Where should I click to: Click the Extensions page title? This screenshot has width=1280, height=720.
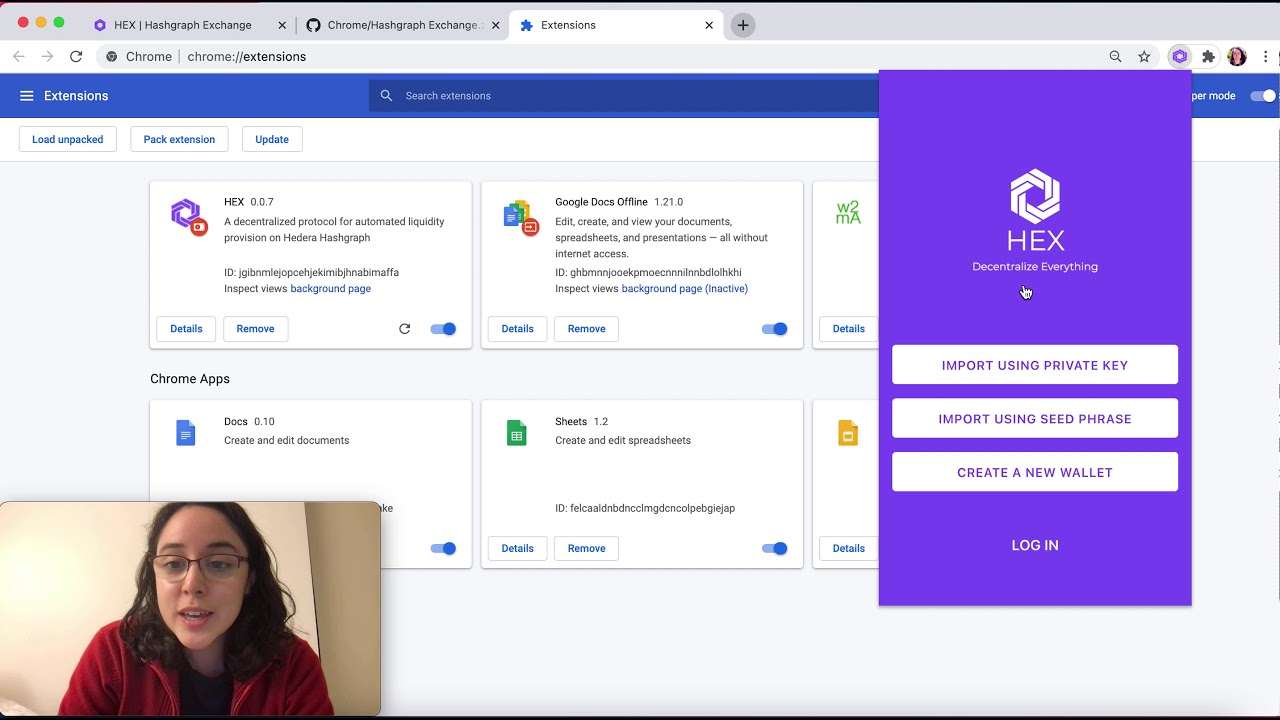[76, 96]
